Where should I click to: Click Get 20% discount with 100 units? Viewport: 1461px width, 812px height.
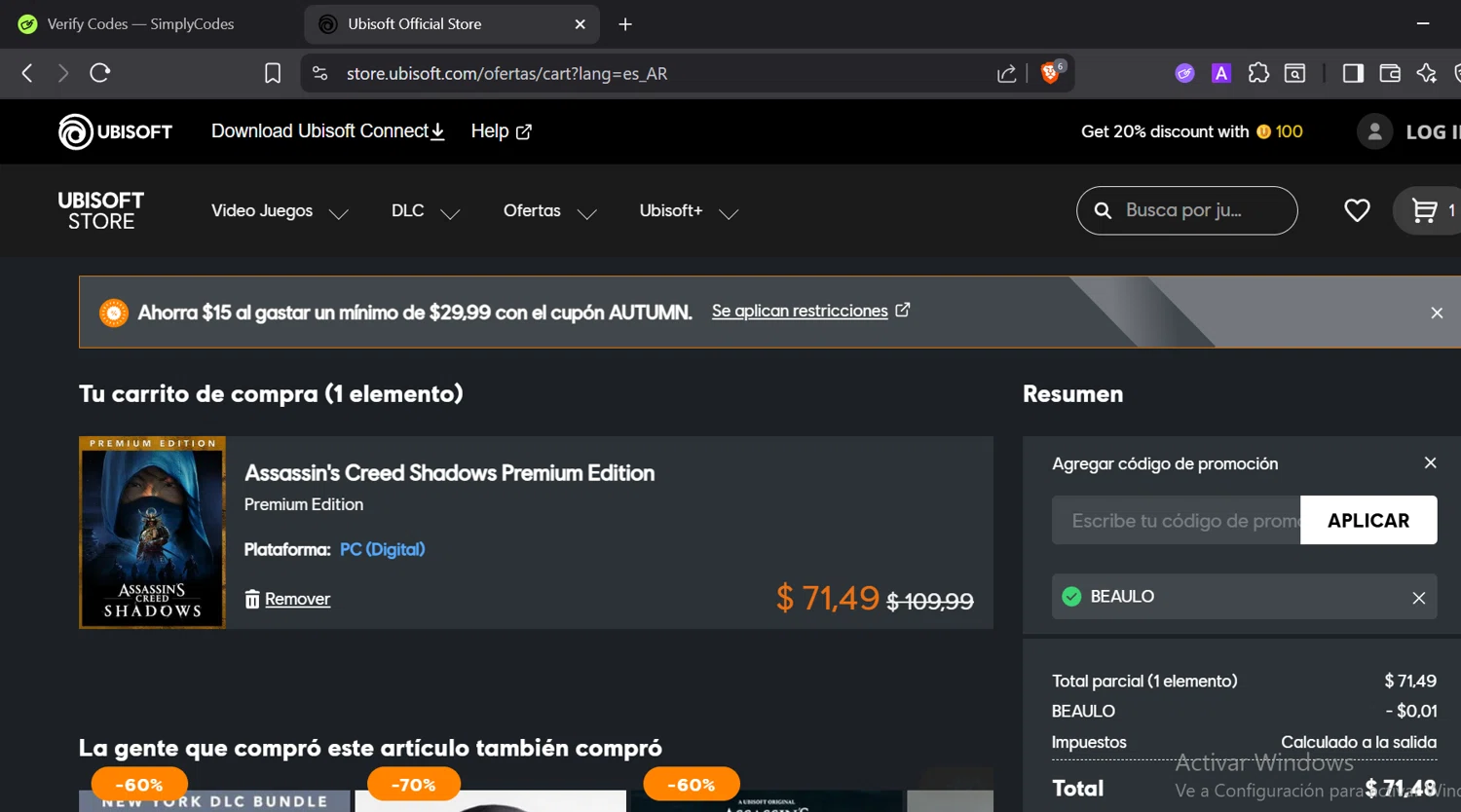pos(1192,131)
